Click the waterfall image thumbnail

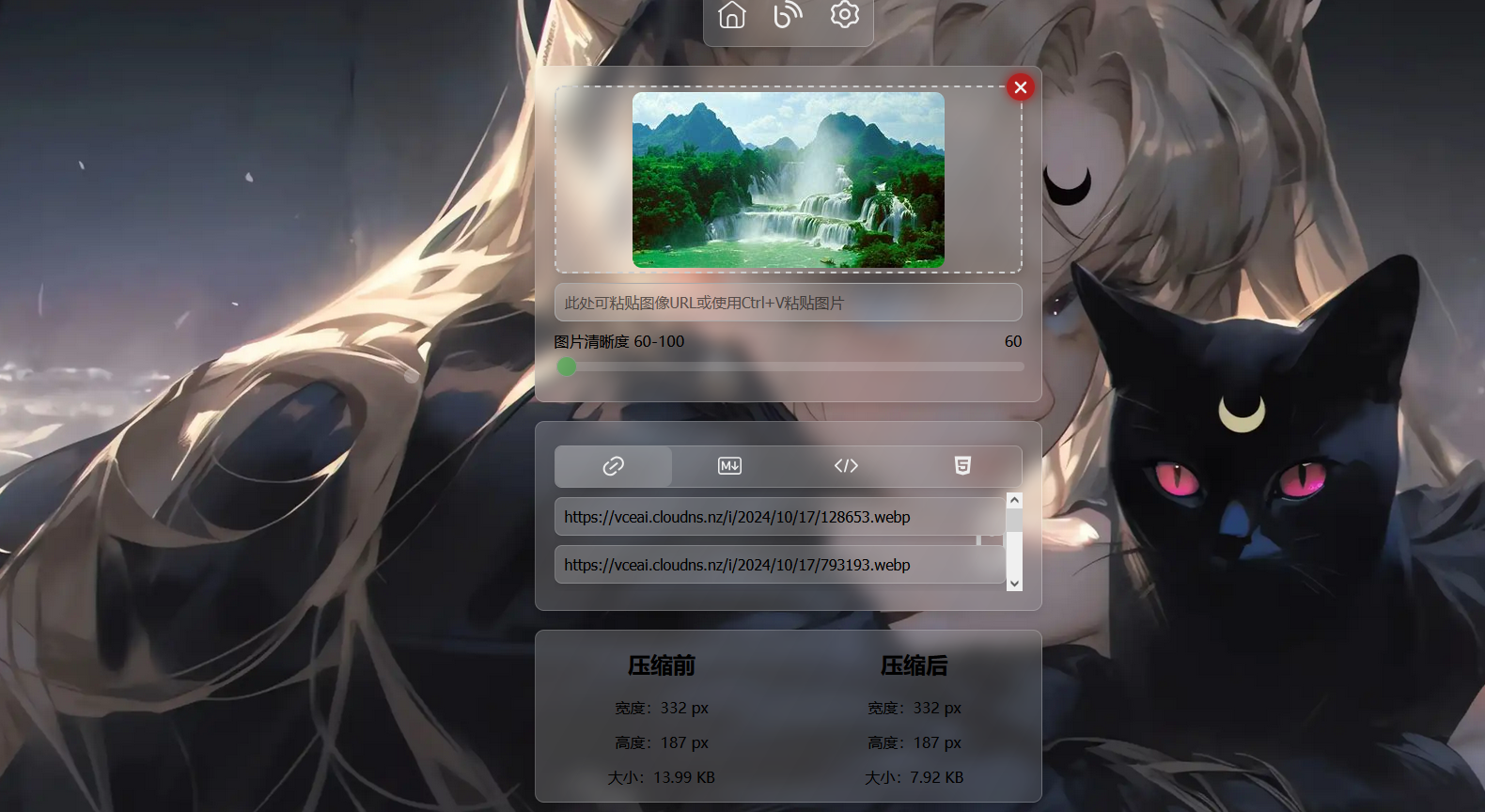(788, 180)
